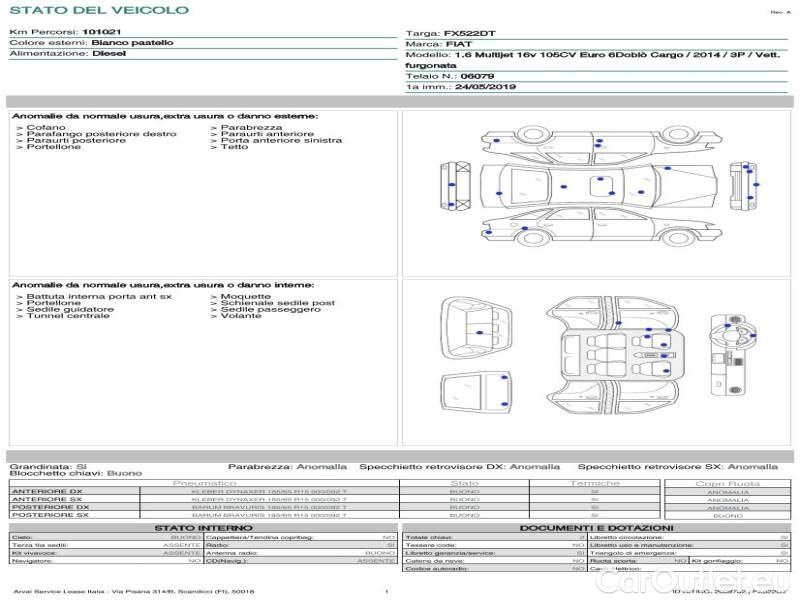Click the STATO DEL VEICOLO title

tap(98, 10)
